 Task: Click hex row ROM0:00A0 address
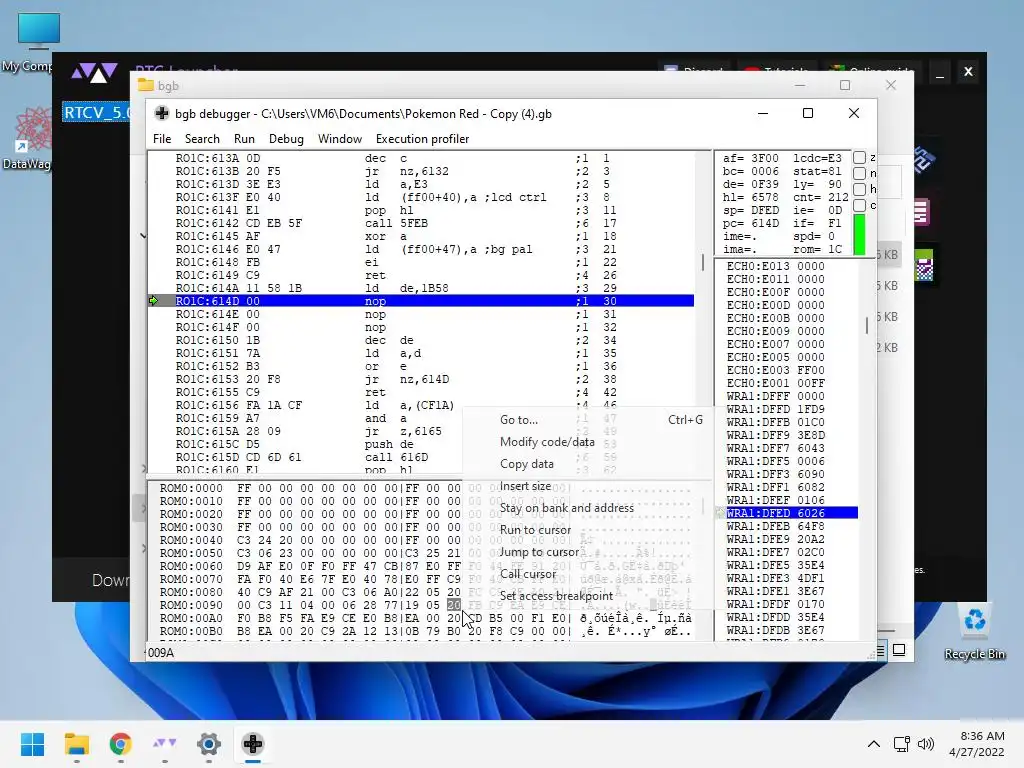pyautogui.click(x=191, y=618)
